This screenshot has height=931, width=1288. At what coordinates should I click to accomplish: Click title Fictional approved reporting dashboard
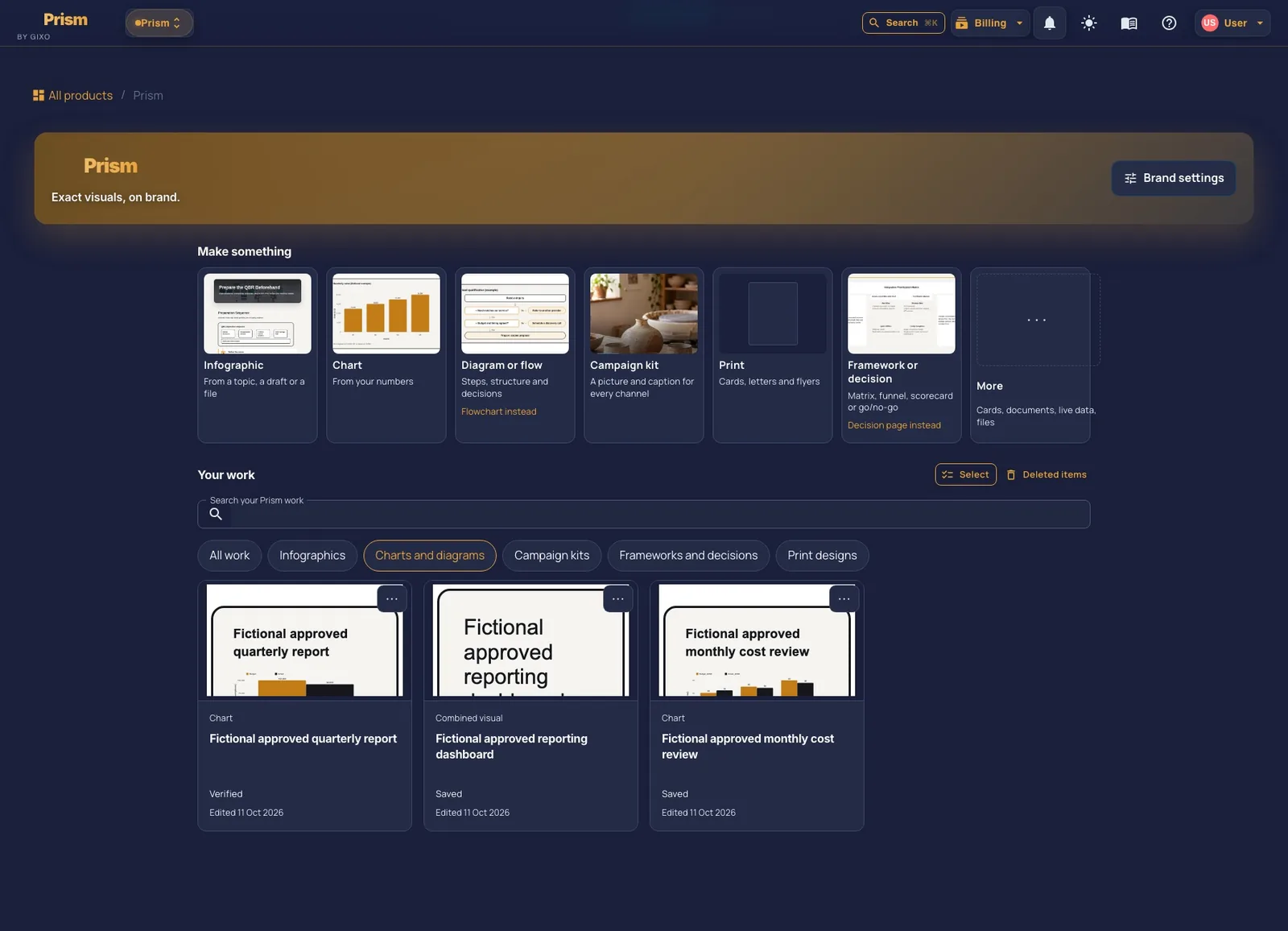click(x=512, y=747)
